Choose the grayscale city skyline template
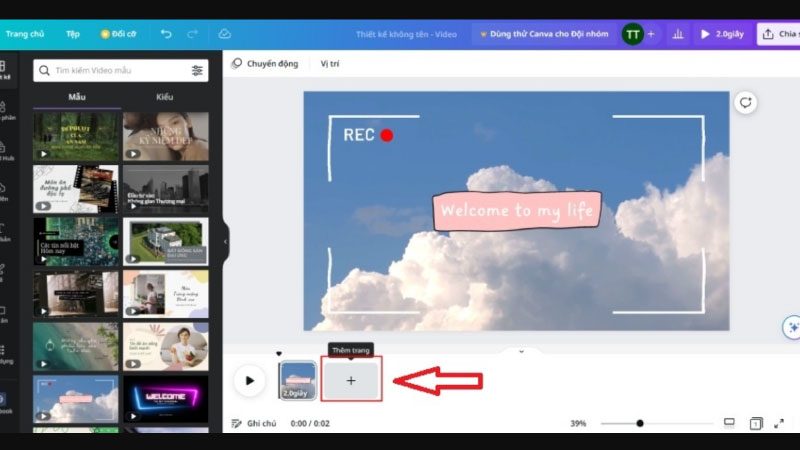The image size is (800, 450). click(x=165, y=189)
